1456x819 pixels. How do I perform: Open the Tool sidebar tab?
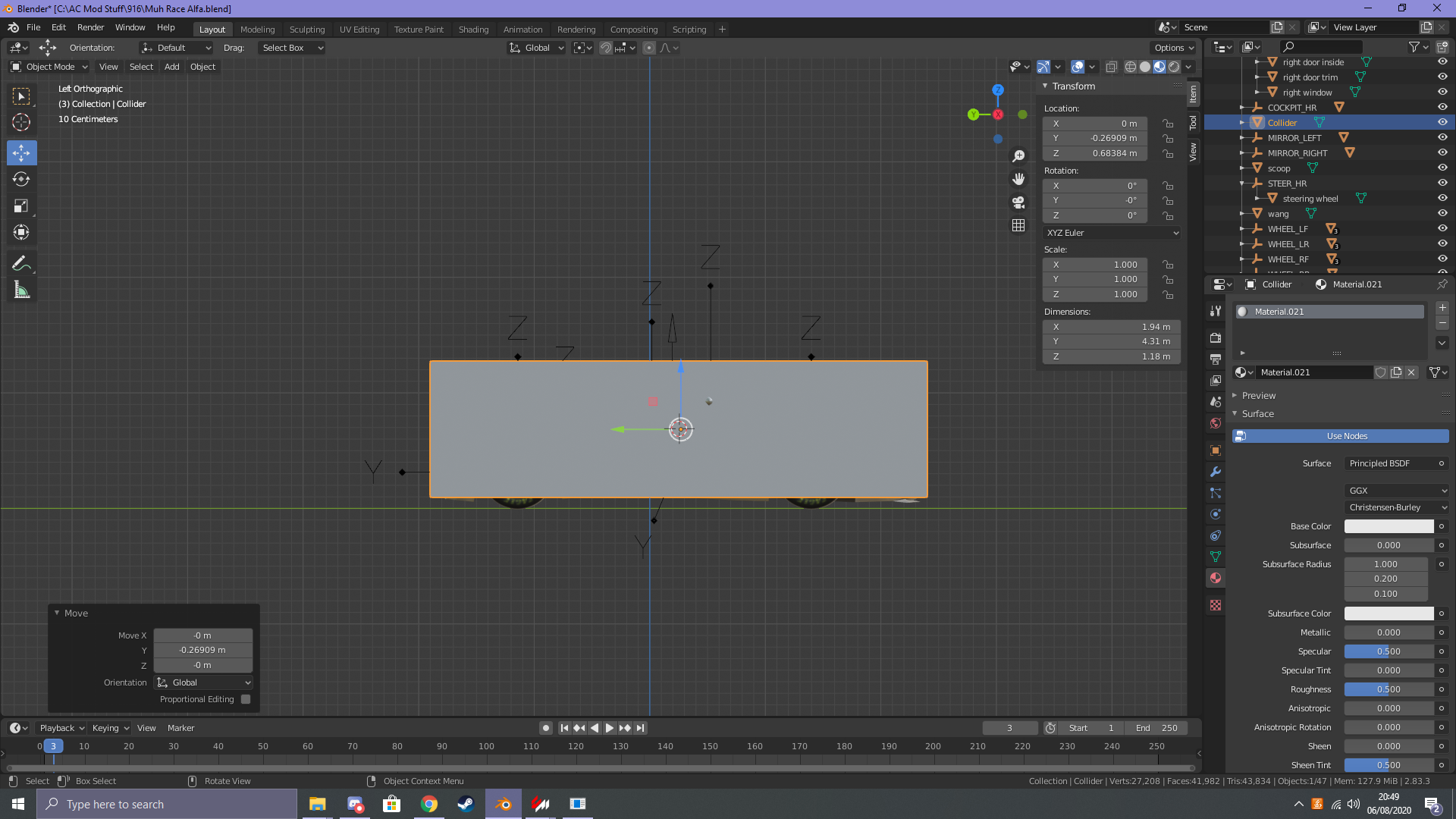[x=1193, y=122]
